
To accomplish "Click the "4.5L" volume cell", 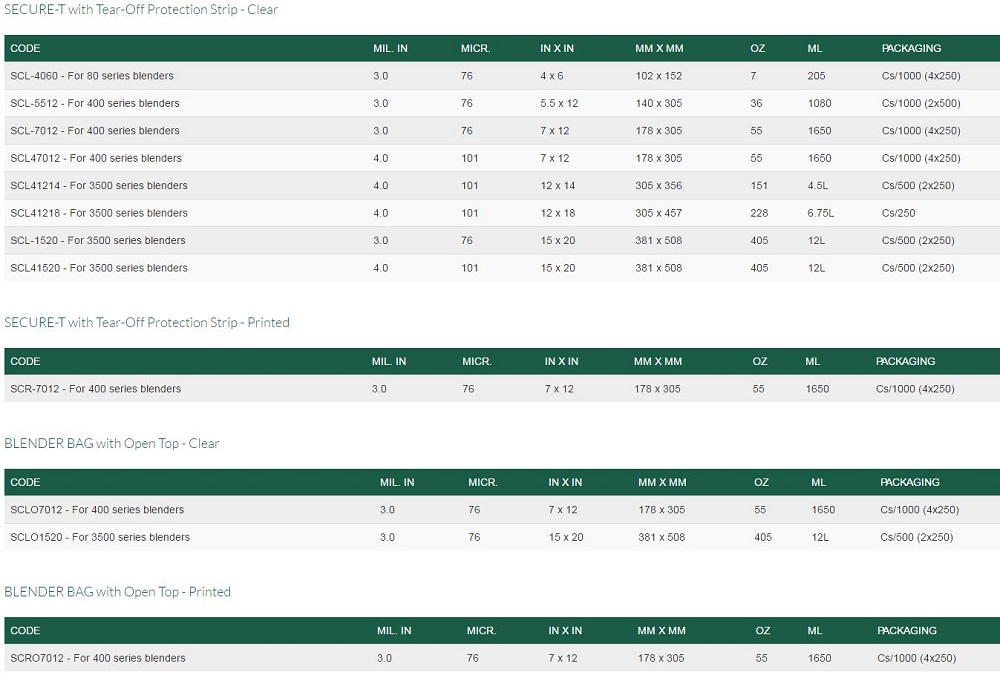I will coord(818,186).
